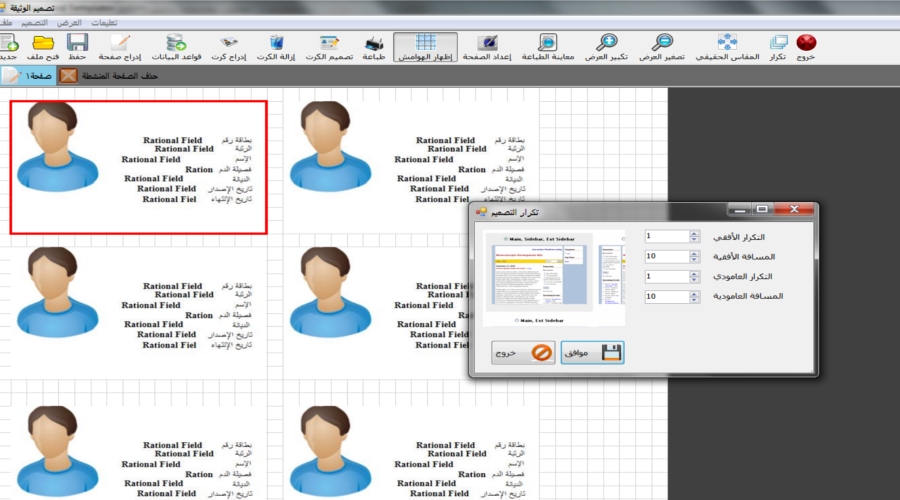The width and height of the screenshot is (900, 500).
Task: Click horizontal distance (المسافة الأفقية) input field
Action: point(665,257)
